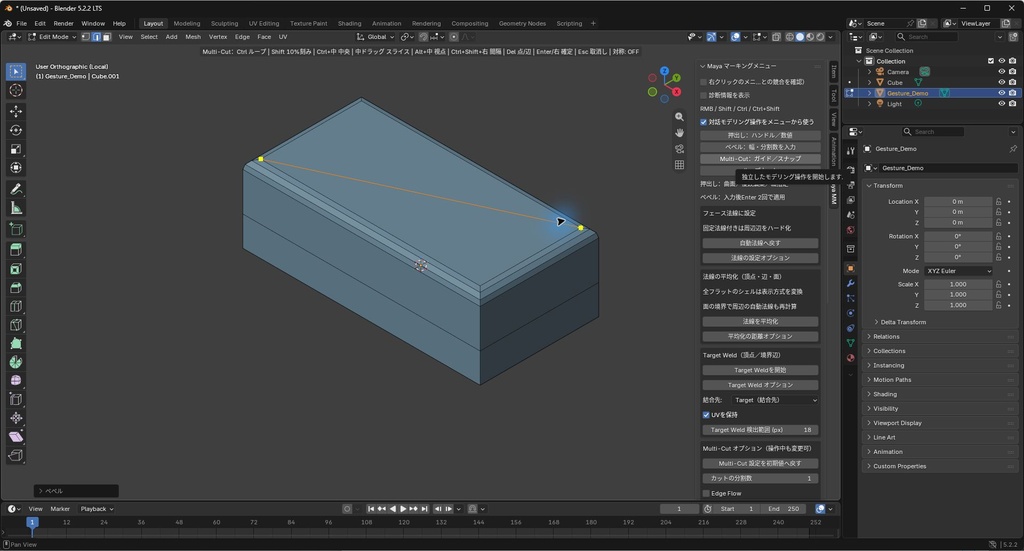Hide the Cube object in viewport

coord(1001,82)
